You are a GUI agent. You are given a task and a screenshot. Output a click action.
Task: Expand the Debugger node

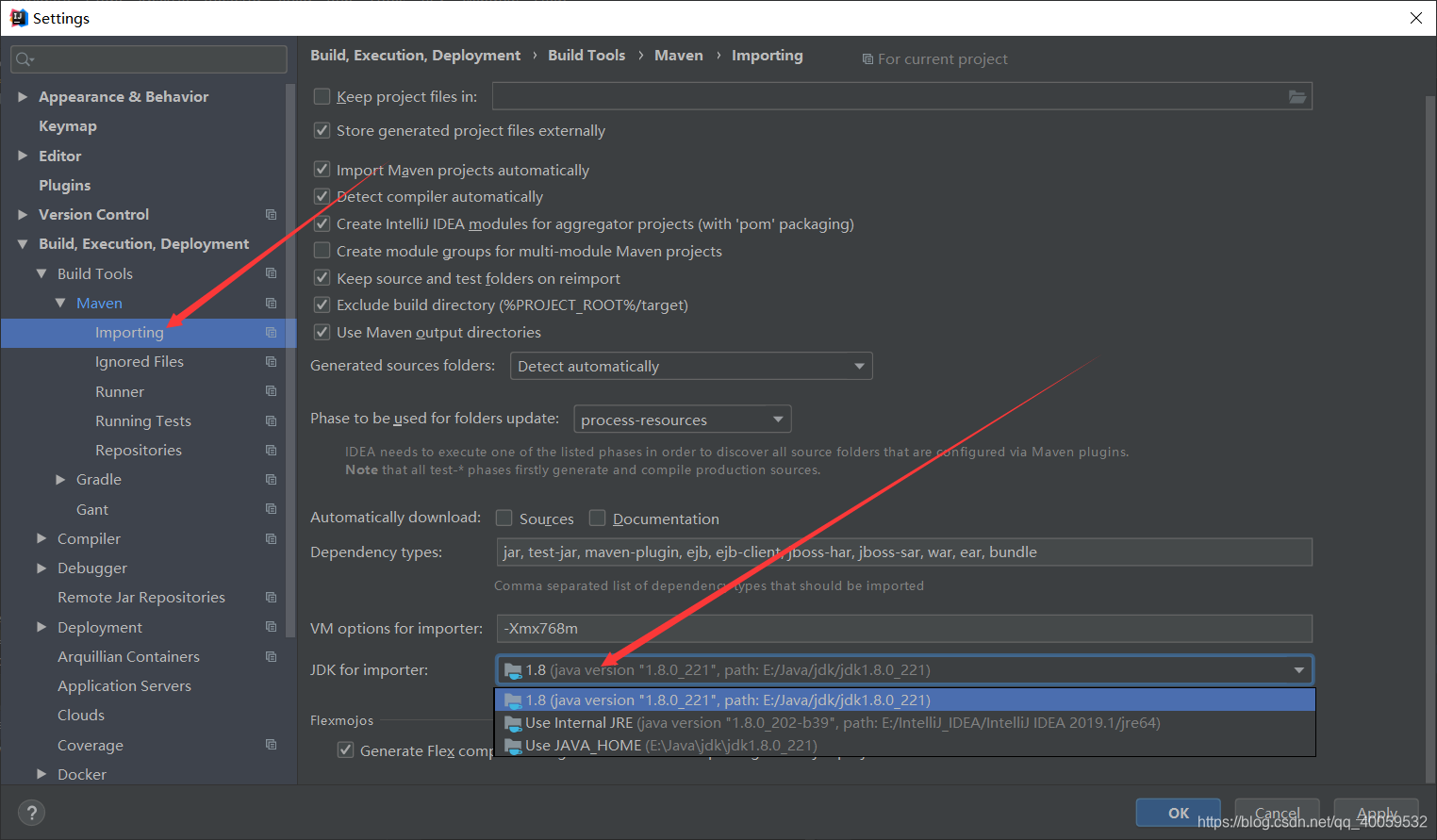(x=41, y=568)
